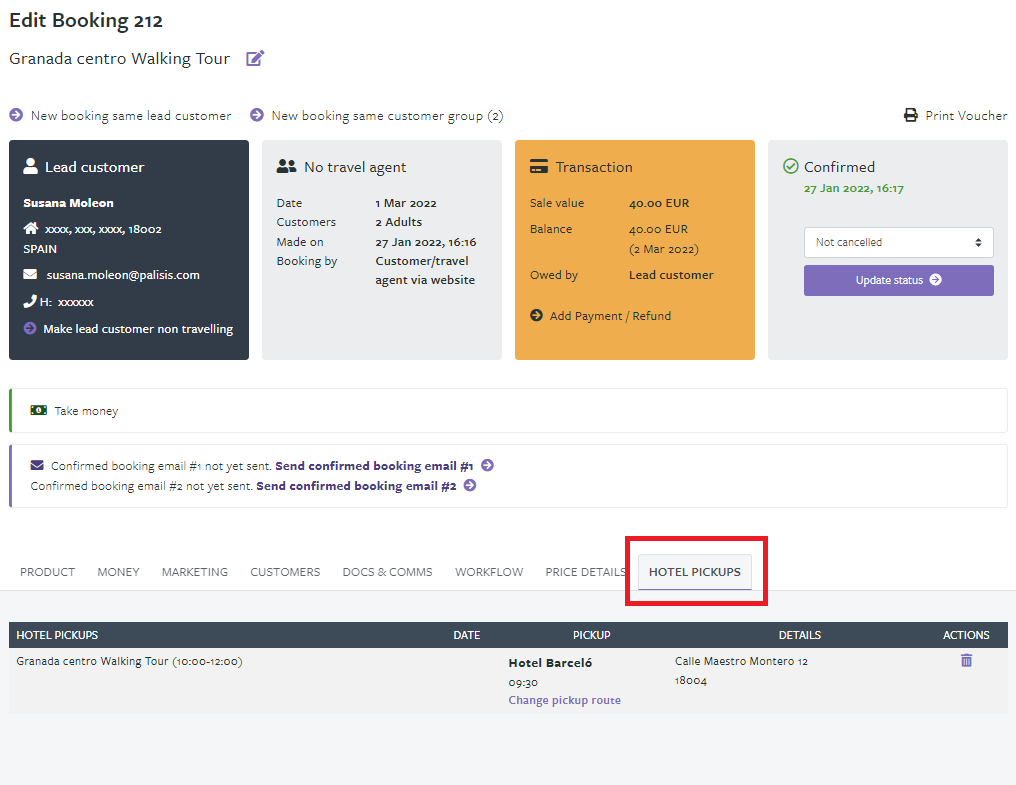Click the 27 Jan 2022, 16:17 confirmed timestamp
This screenshot has width=1016, height=785.
[x=853, y=189]
